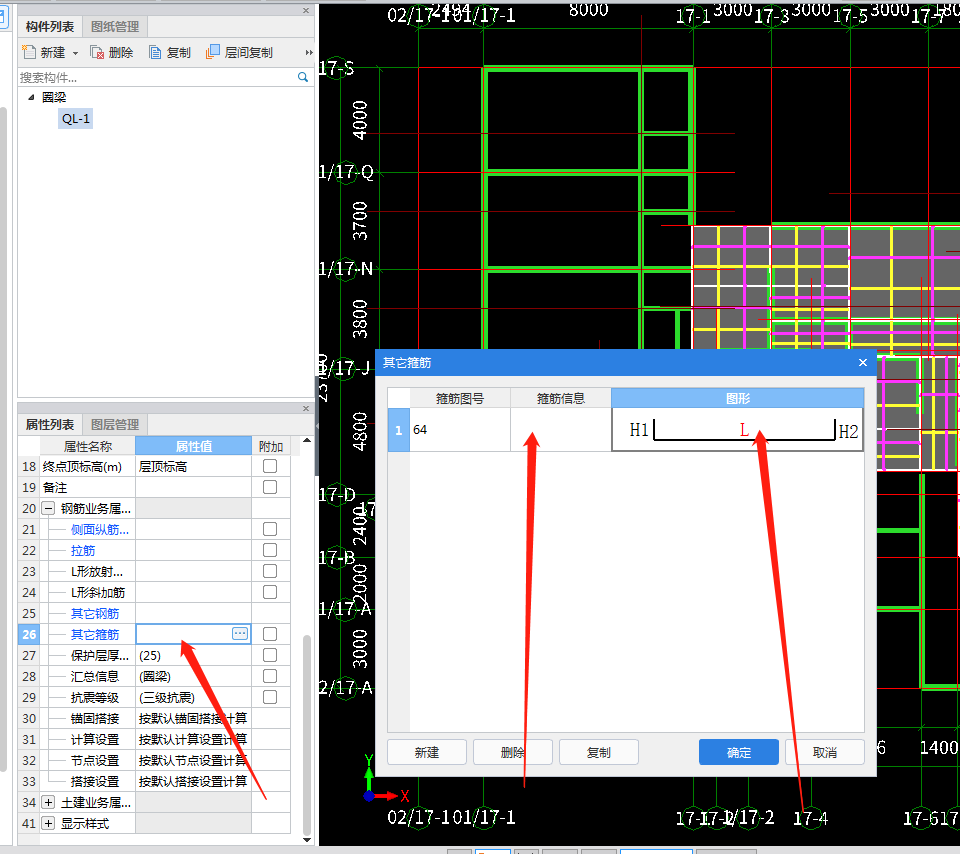Click the 拉筋 property link

click(x=83, y=550)
